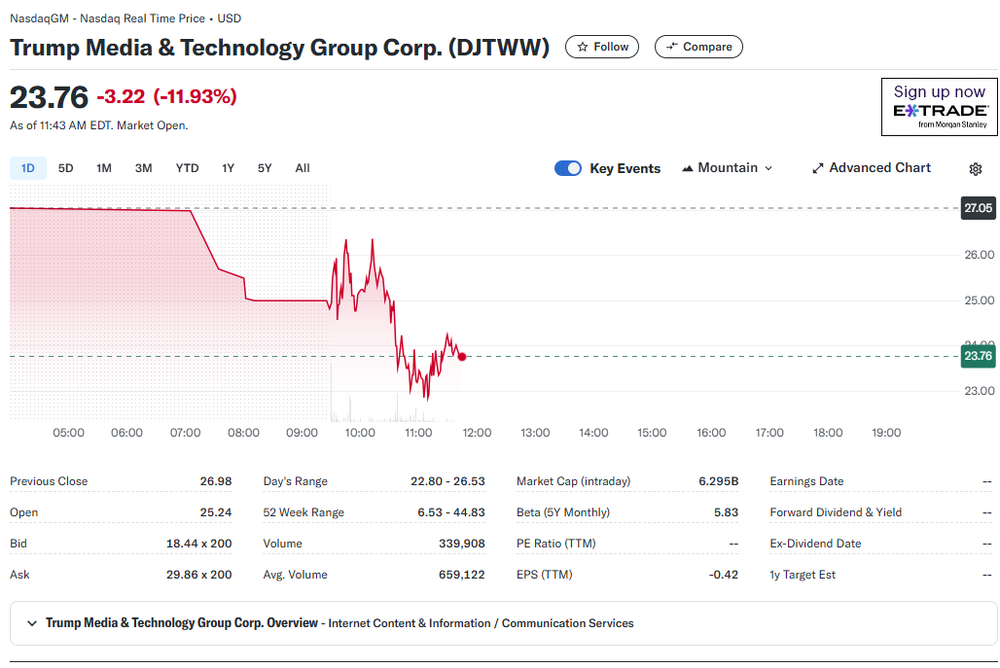Switch to the 5D time range
The height and width of the screenshot is (668, 1000).
point(66,168)
